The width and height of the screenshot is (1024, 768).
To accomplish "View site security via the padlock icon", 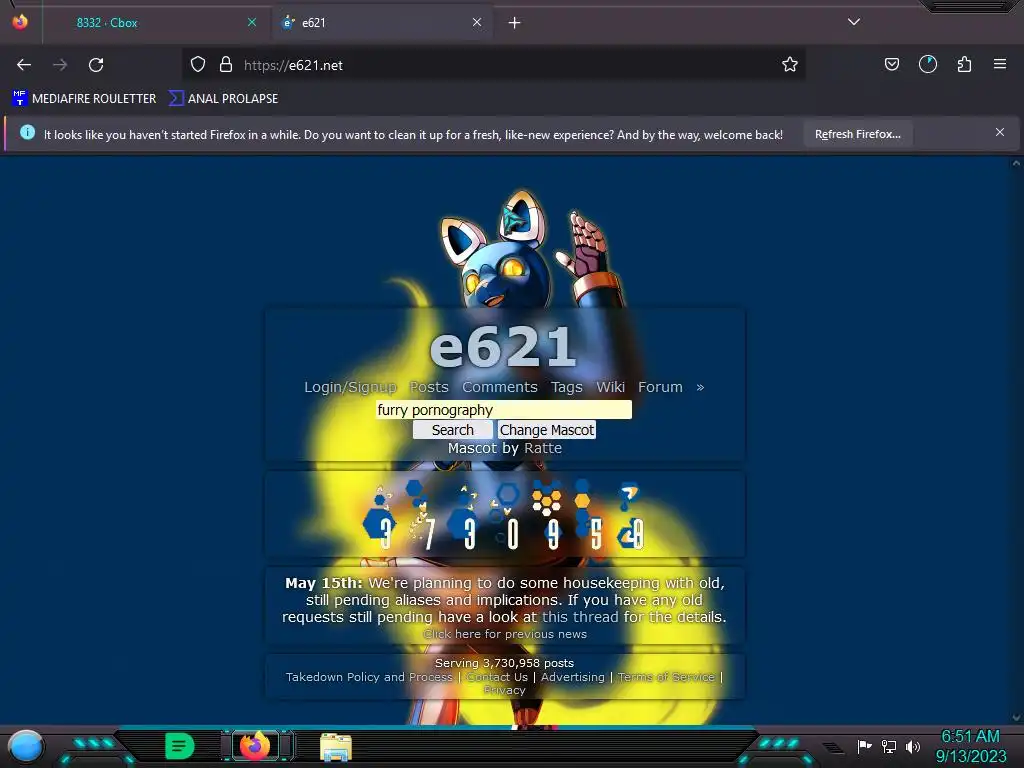I will pyautogui.click(x=226, y=65).
